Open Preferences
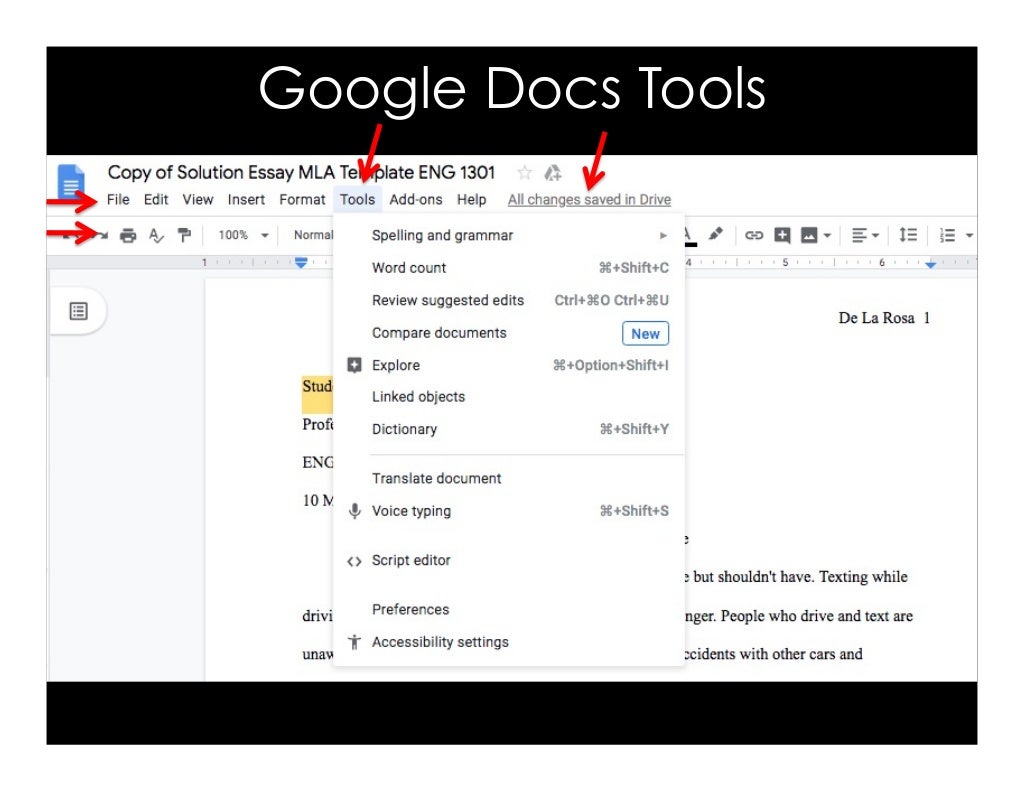The height and width of the screenshot is (792, 1024). [509, 609]
